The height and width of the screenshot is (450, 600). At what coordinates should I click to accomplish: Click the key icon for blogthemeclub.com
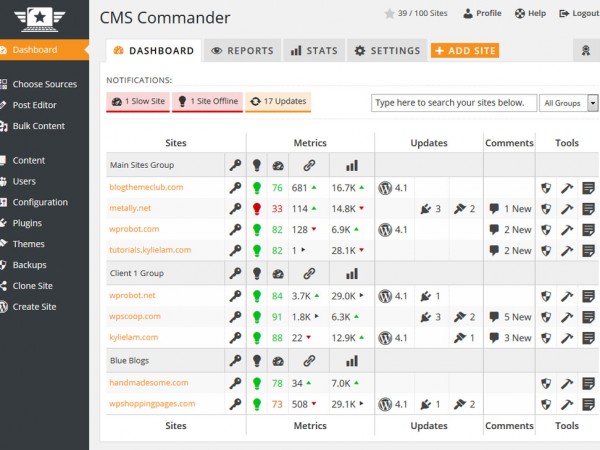[235, 187]
